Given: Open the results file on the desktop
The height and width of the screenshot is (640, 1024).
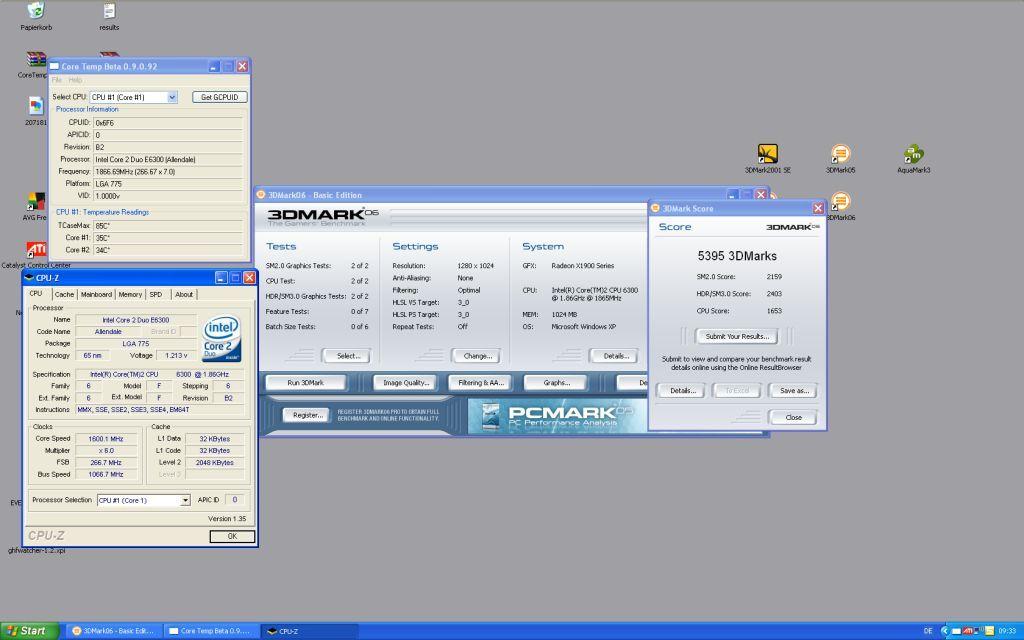Looking at the screenshot, I should 109,10.
